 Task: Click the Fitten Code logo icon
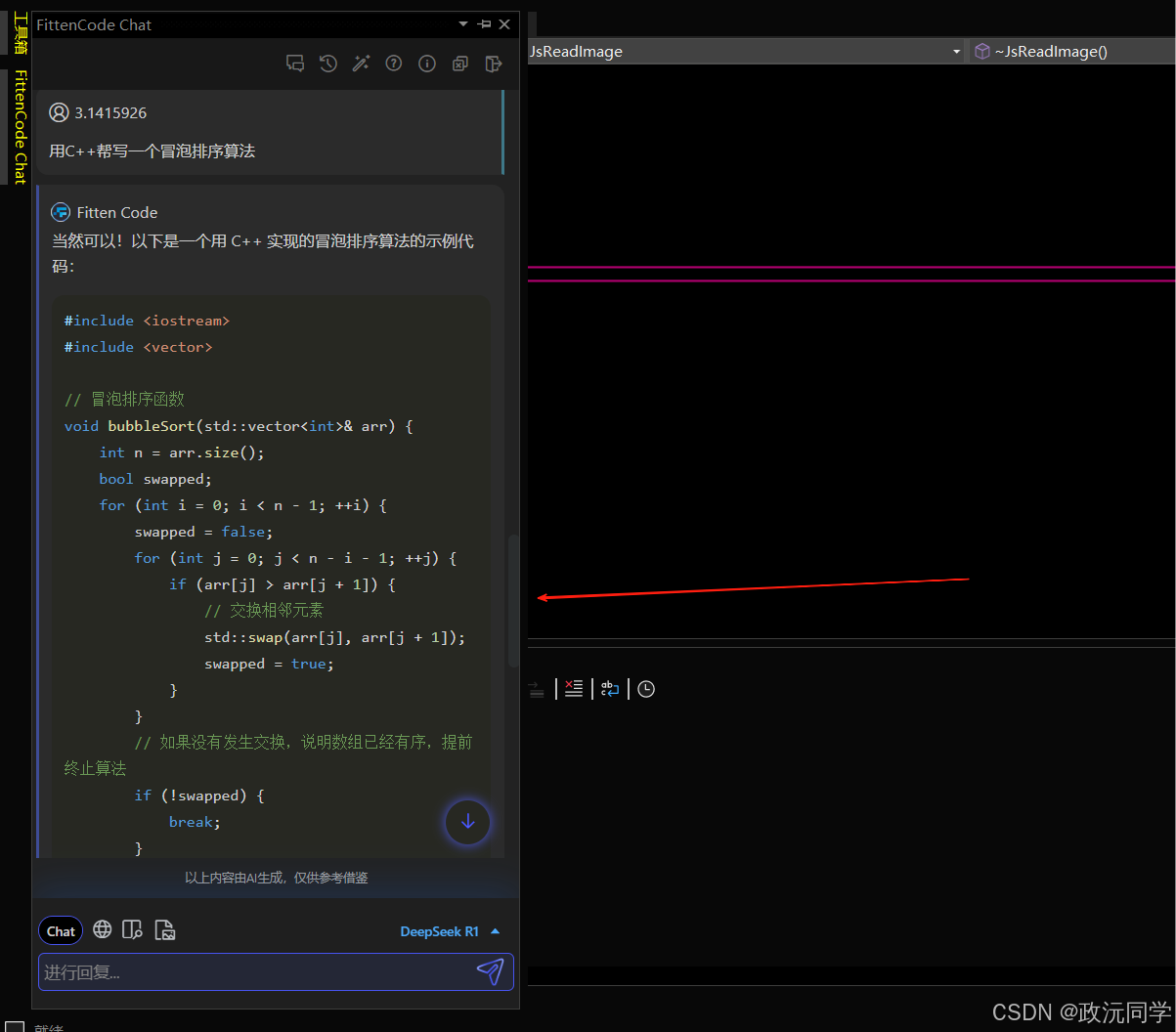pyautogui.click(x=61, y=212)
